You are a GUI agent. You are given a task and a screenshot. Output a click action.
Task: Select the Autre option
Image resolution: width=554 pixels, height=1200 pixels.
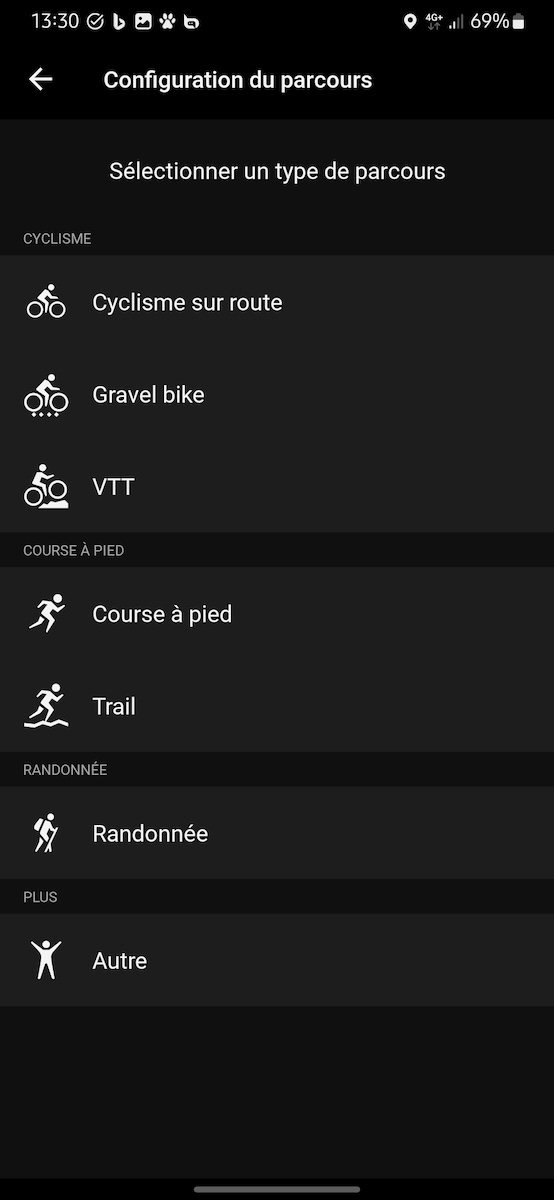click(x=277, y=960)
